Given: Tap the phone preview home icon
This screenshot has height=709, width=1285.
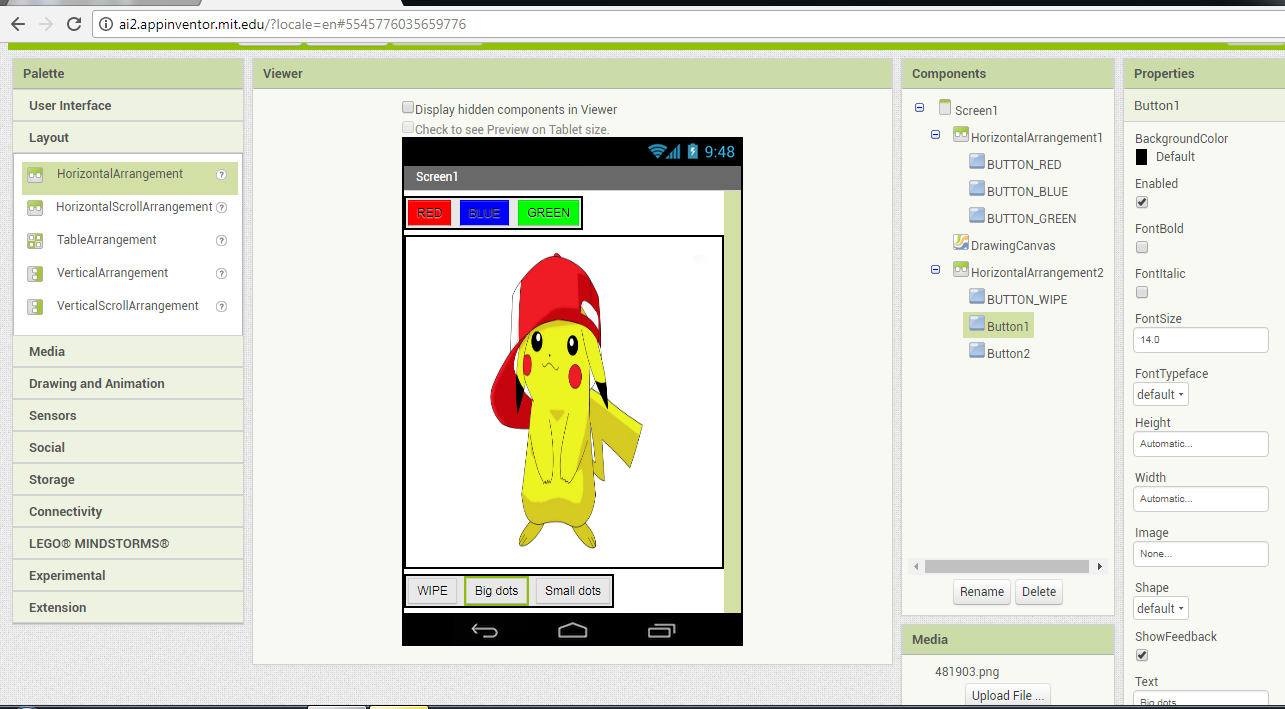Looking at the screenshot, I should click(573, 630).
